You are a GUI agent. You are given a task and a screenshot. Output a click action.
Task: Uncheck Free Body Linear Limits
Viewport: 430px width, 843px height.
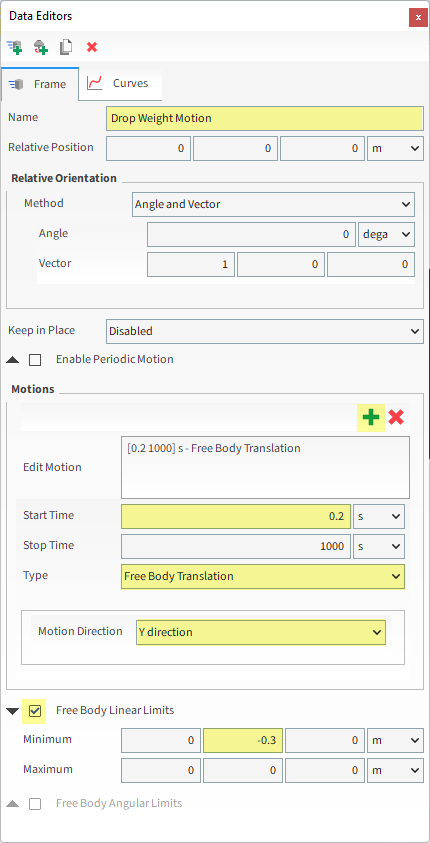click(x=35, y=711)
